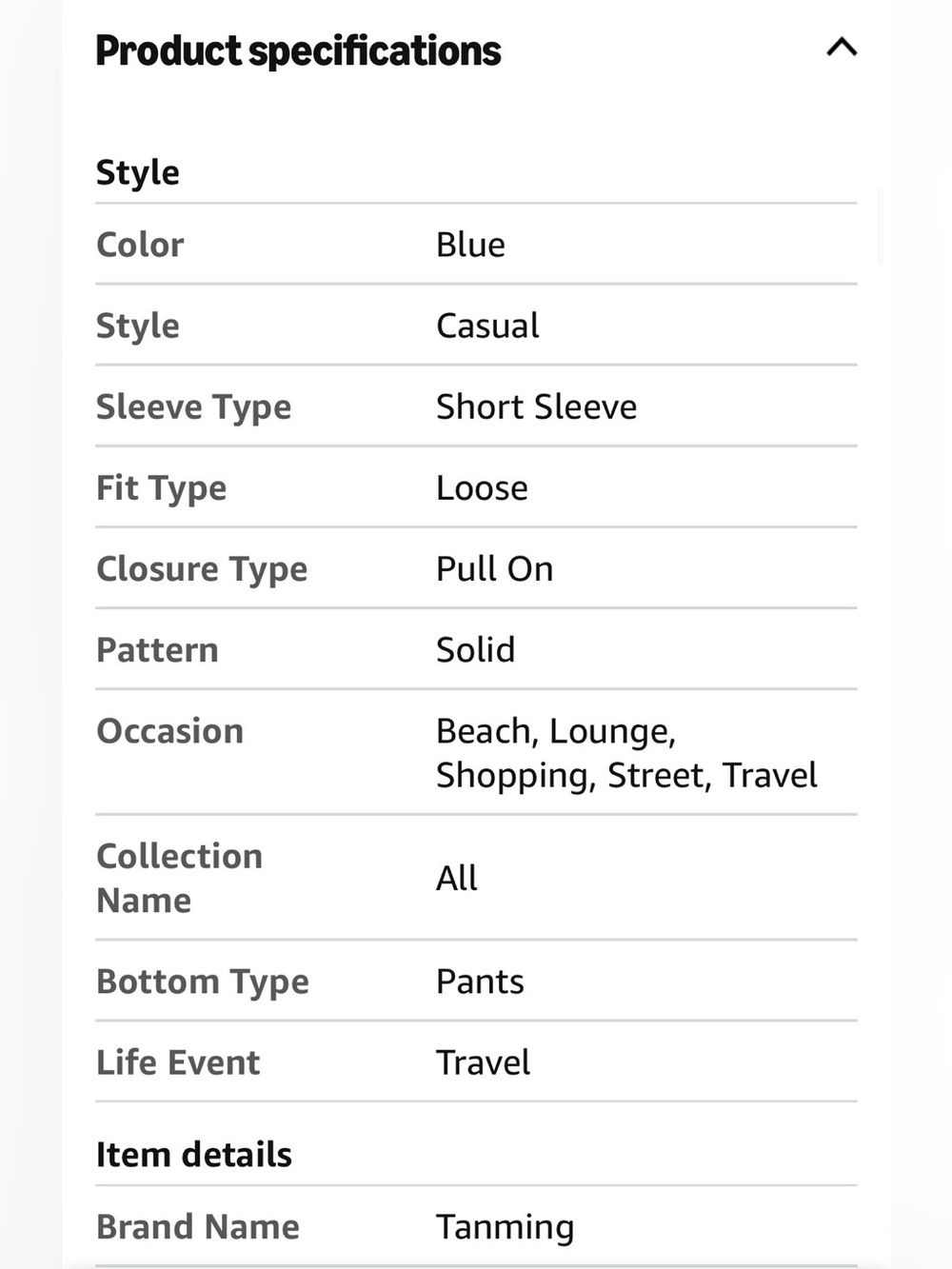Click the Life Event label
Screen dimensions: 952x1269
pyautogui.click(x=178, y=1062)
